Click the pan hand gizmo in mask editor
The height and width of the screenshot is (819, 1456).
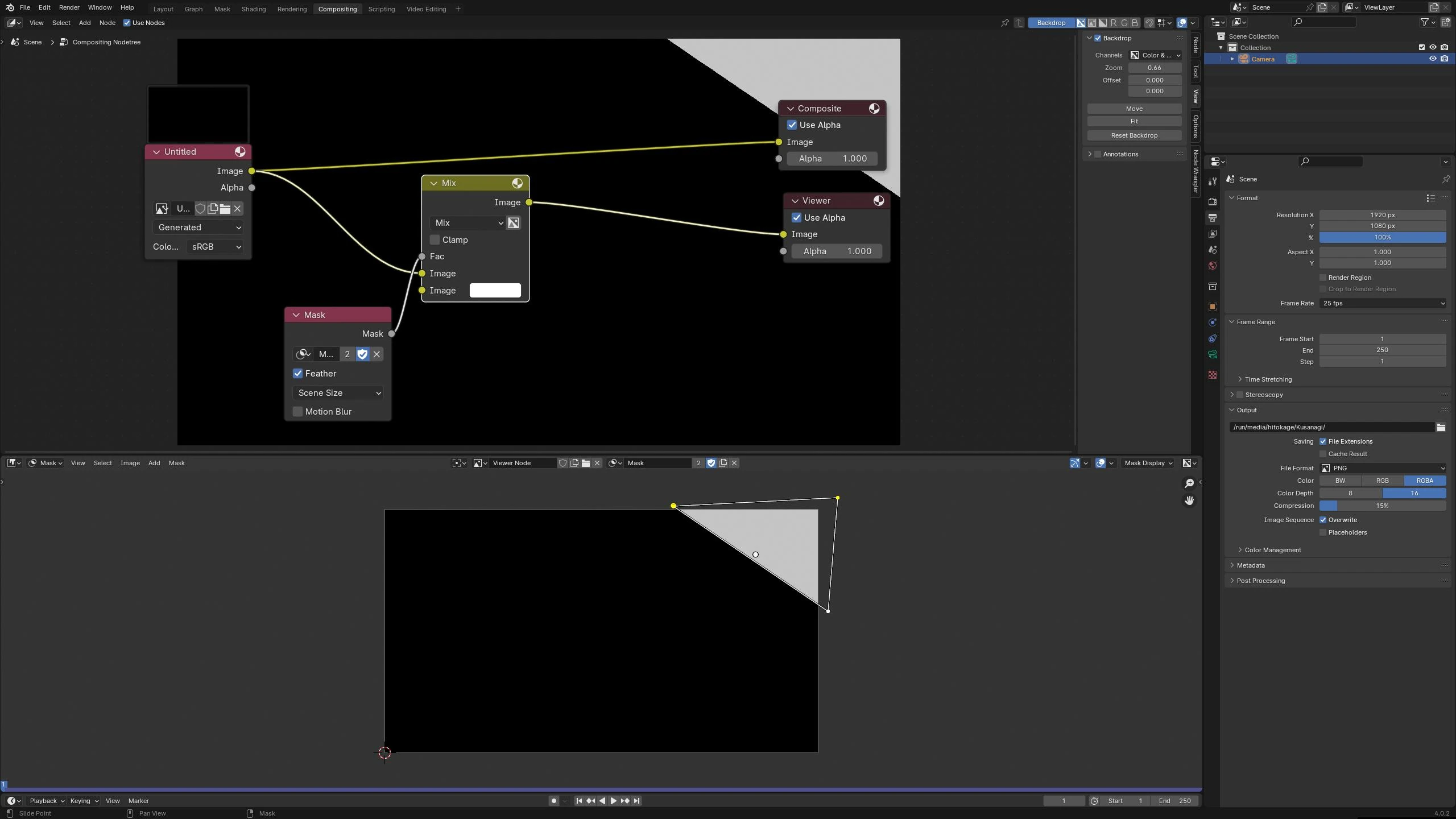[1189, 500]
